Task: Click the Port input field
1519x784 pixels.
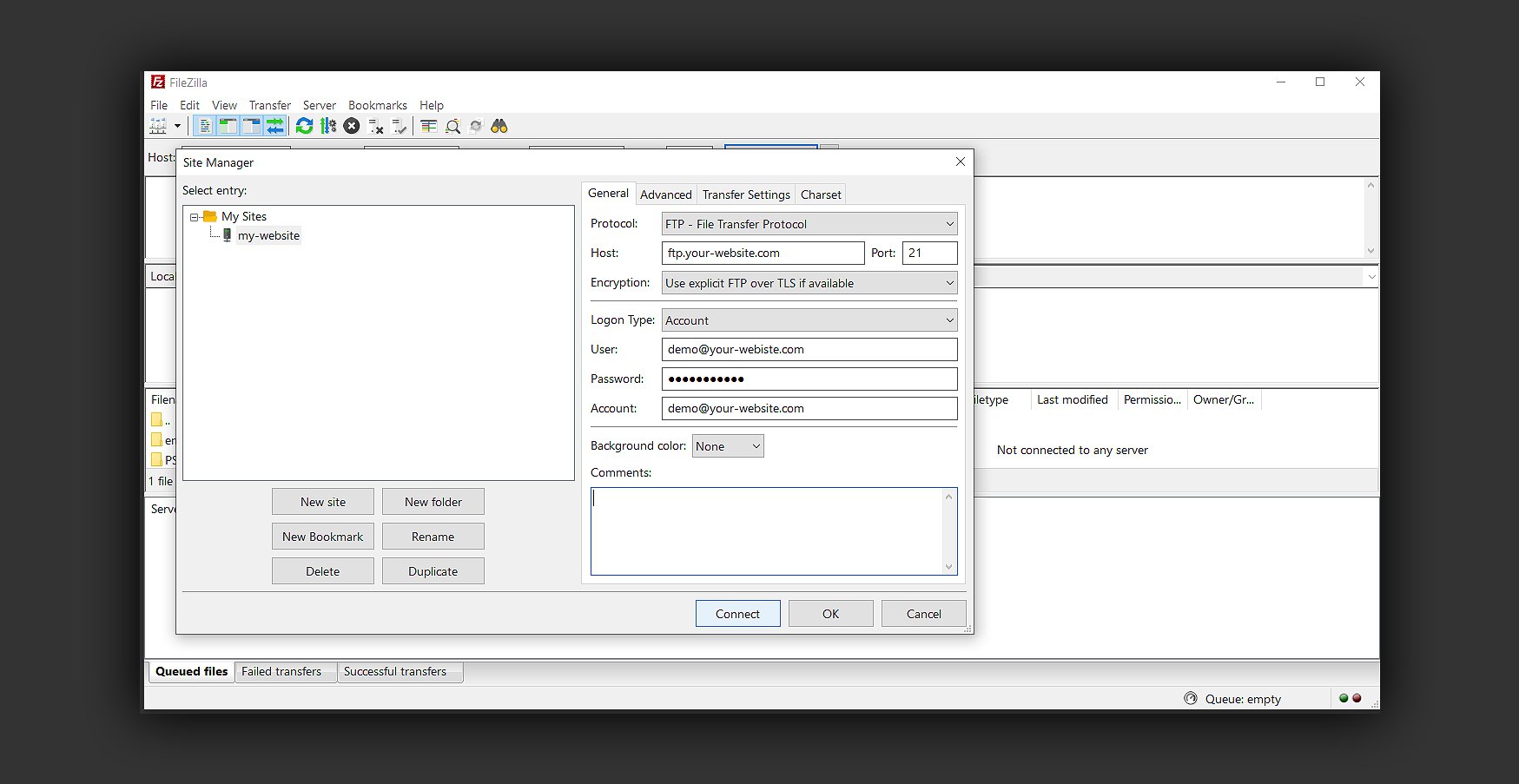Action: point(930,254)
